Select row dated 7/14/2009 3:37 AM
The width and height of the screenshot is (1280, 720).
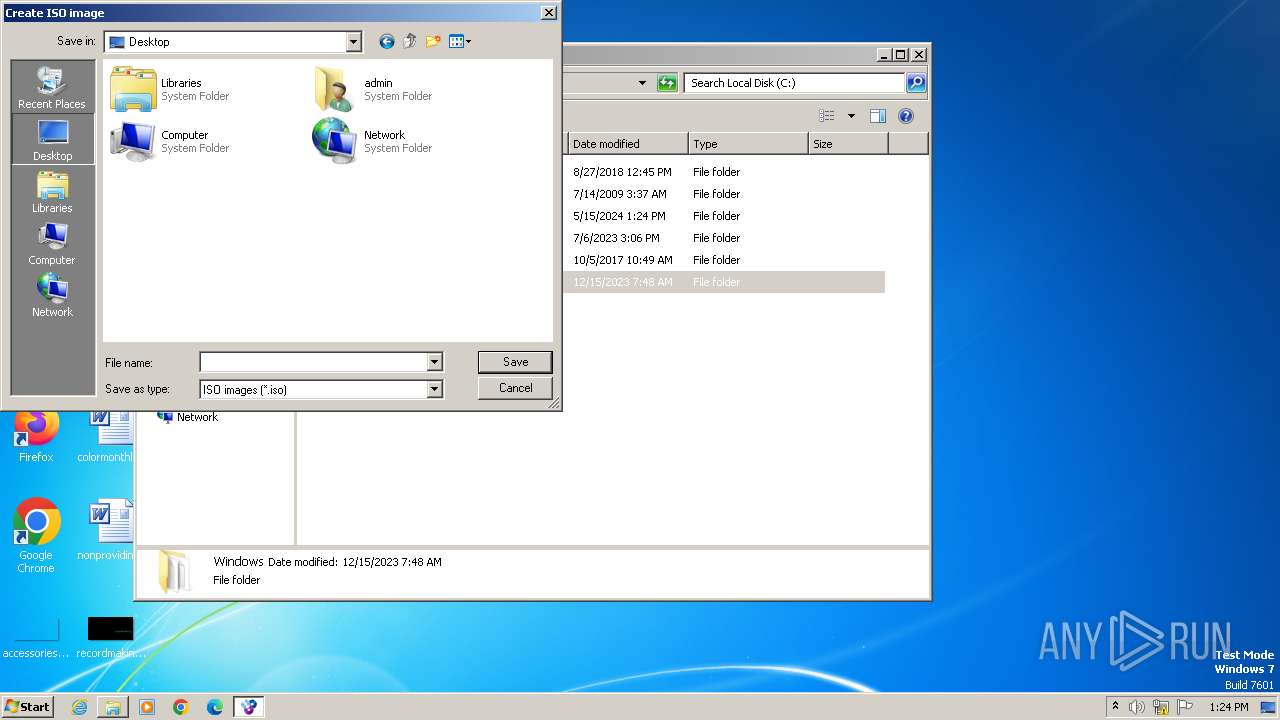pyautogui.click(x=724, y=194)
